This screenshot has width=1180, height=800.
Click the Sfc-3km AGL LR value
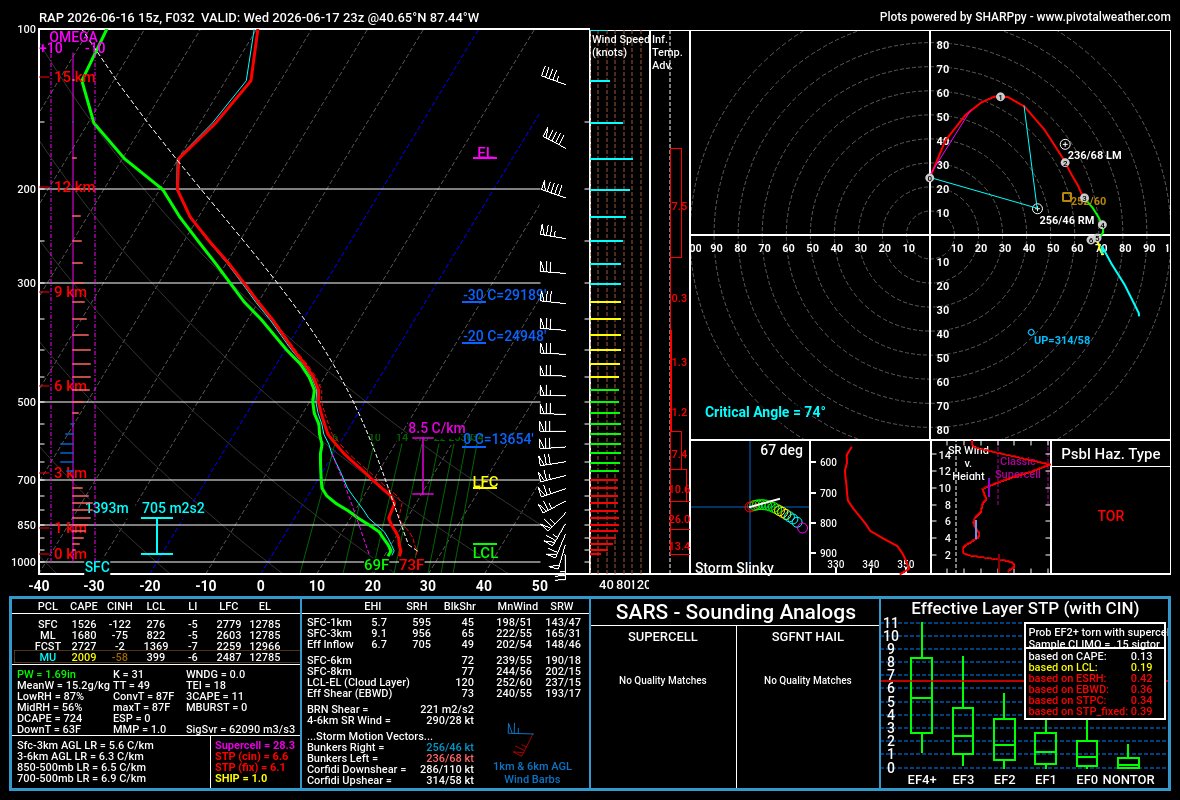tap(85, 745)
